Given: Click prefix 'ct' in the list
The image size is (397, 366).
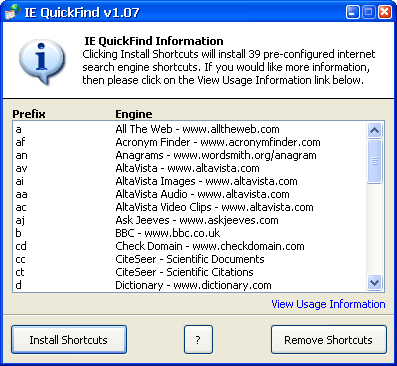Looking at the screenshot, I should [x=20, y=272].
